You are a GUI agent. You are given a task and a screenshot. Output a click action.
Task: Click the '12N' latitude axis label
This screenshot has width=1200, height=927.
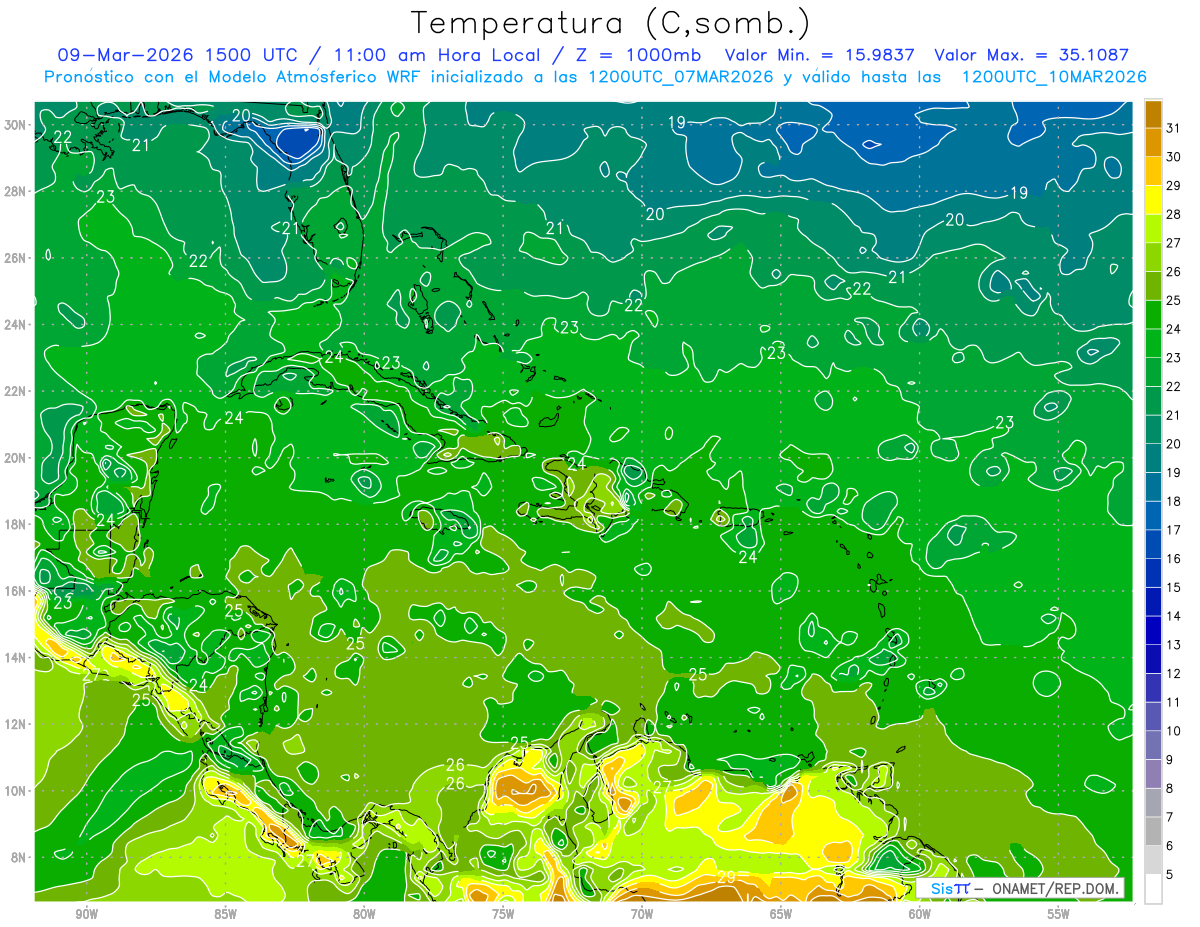point(15,724)
